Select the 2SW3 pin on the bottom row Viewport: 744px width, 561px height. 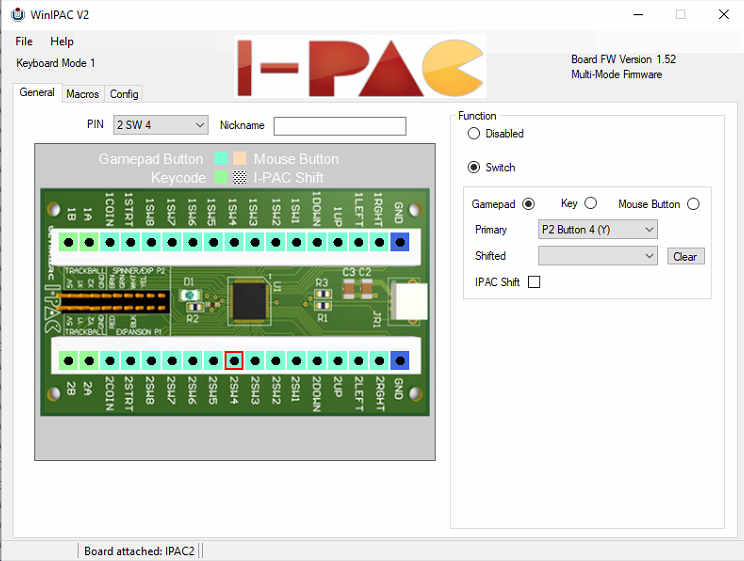coord(255,361)
